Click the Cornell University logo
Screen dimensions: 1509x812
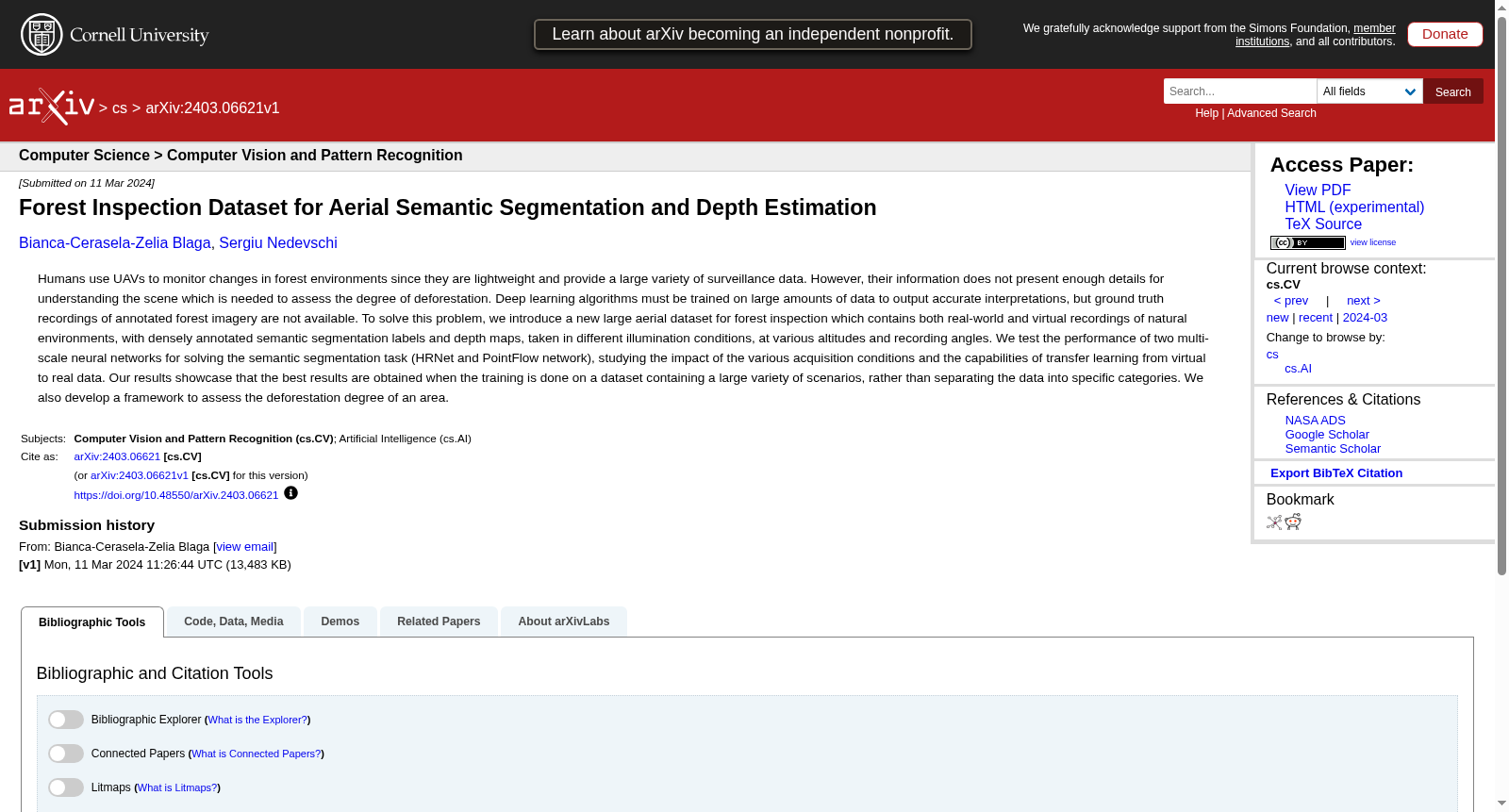[115, 35]
